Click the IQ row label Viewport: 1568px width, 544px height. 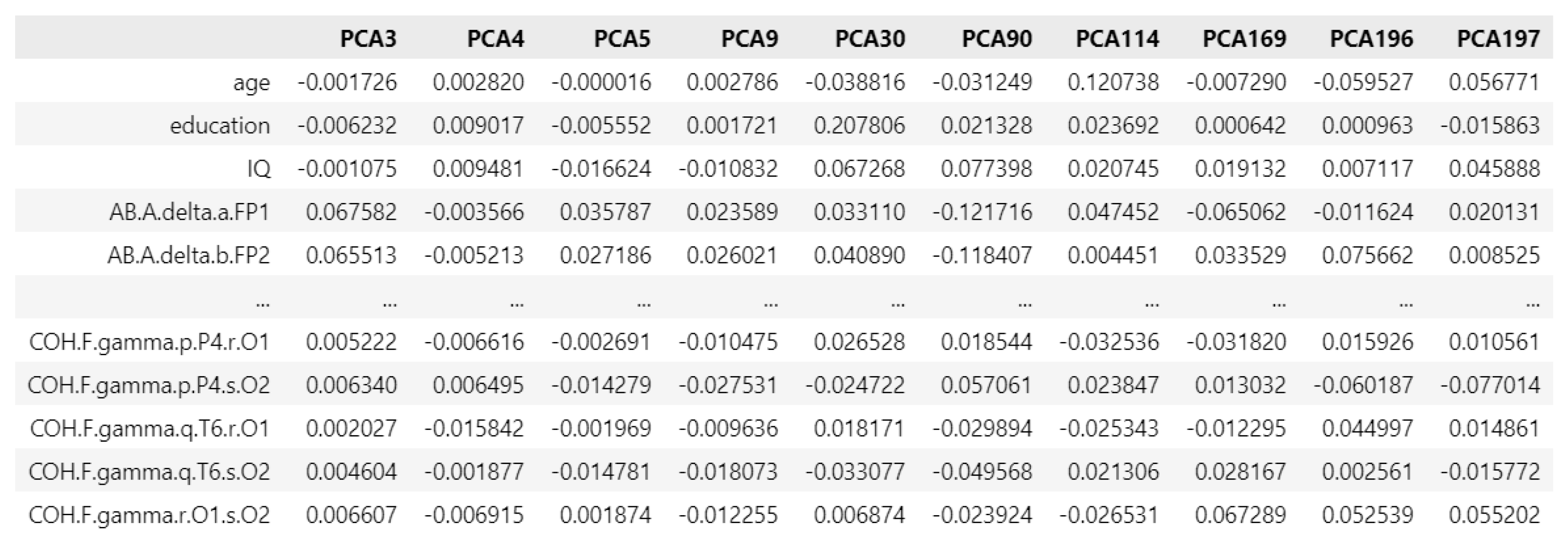[259, 168]
